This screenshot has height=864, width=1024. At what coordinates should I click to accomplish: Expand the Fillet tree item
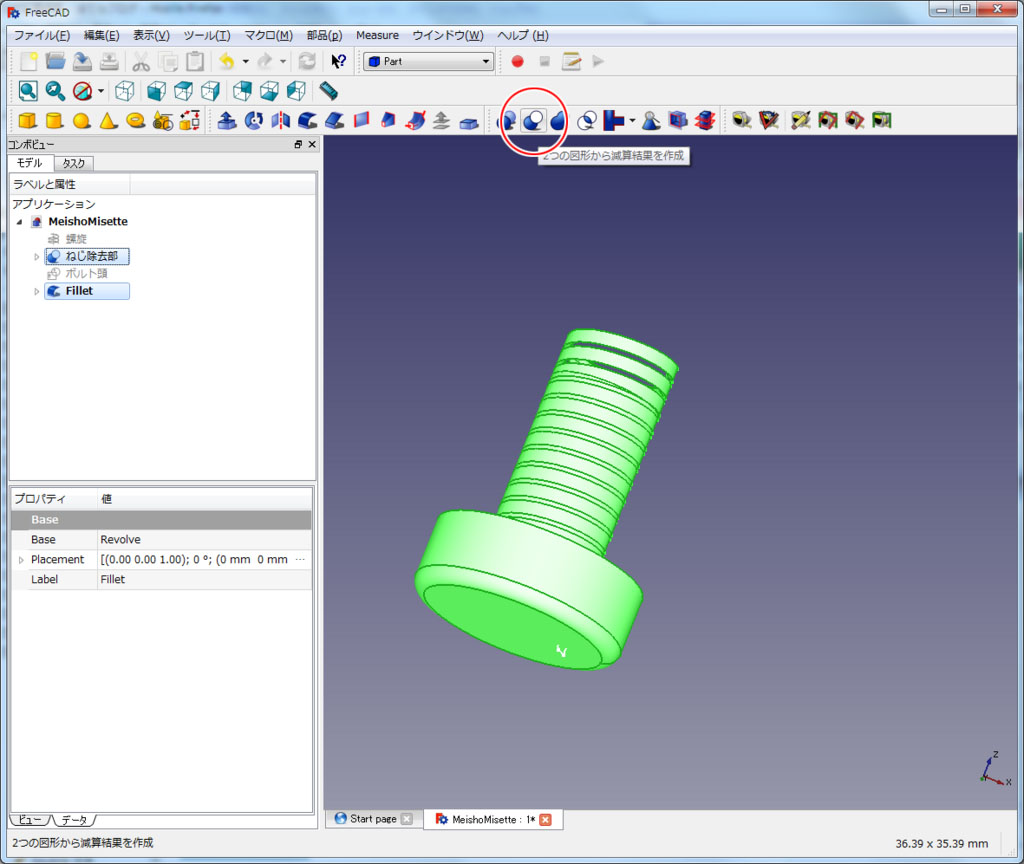pyautogui.click(x=37, y=291)
